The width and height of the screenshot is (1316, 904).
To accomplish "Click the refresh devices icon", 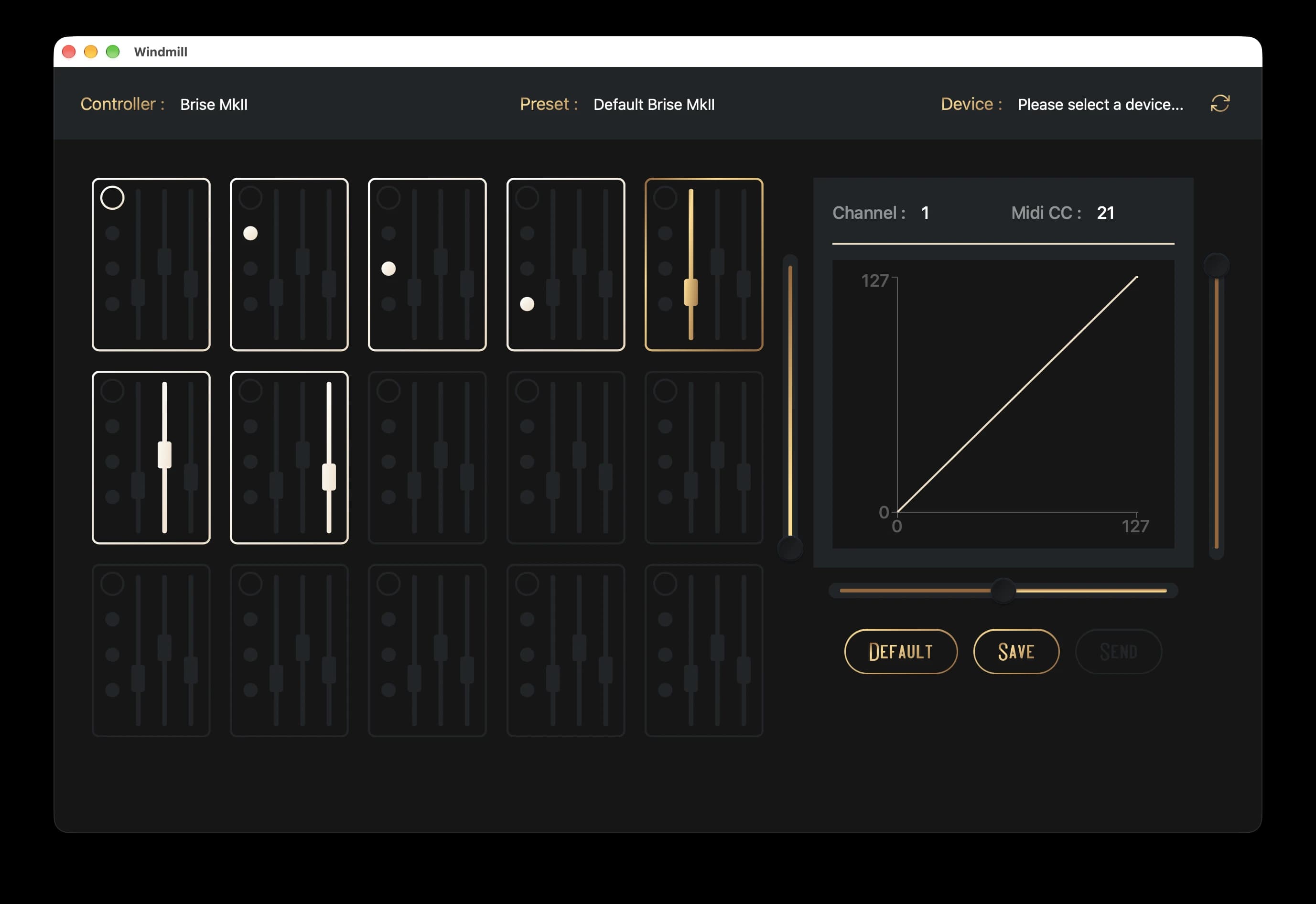I will point(1219,104).
